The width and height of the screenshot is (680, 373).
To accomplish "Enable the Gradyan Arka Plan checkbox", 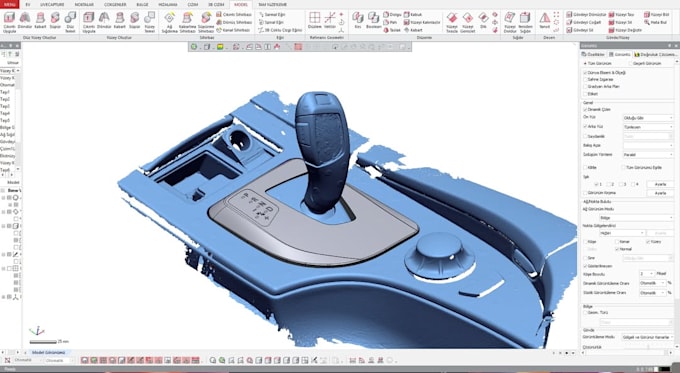I will pyautogui.click(x=585, y=87).
